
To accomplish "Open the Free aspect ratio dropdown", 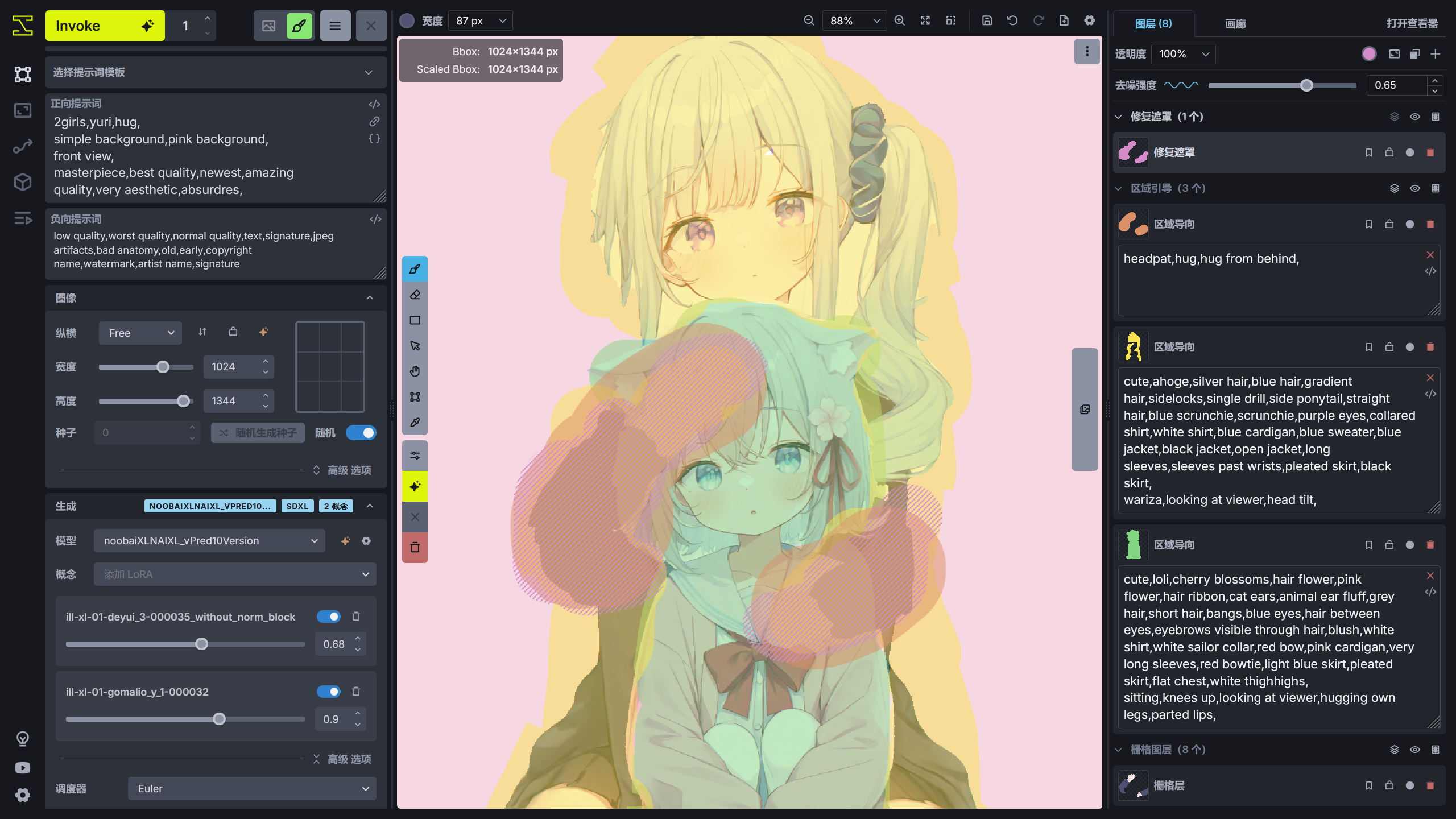I will 140,333.
